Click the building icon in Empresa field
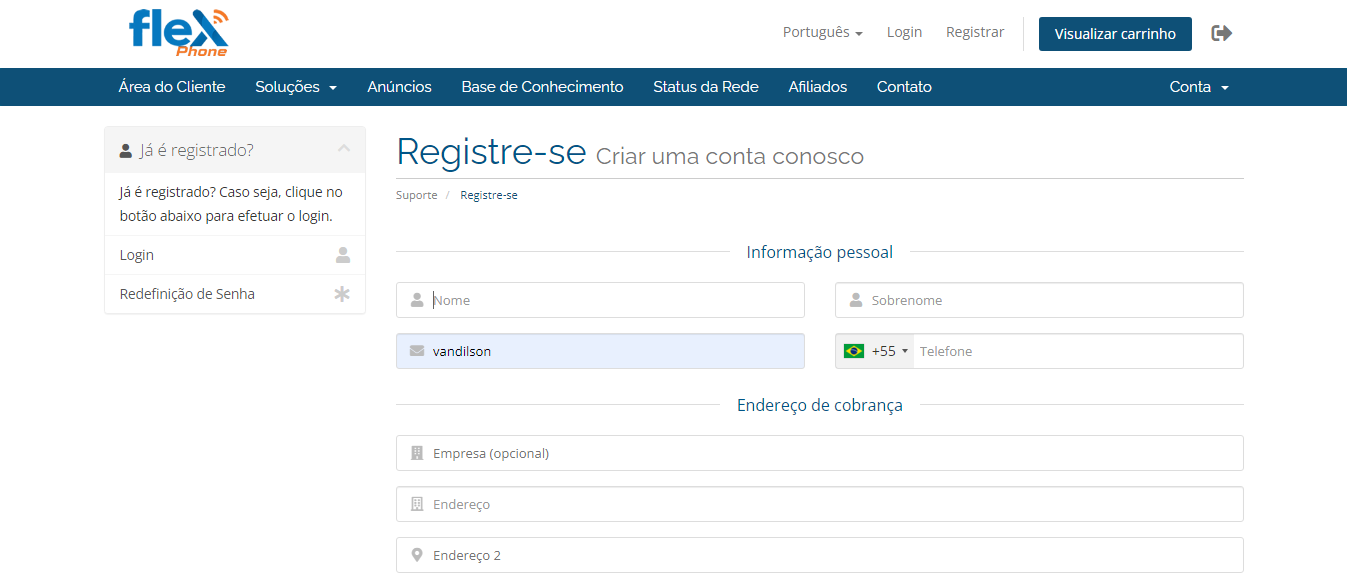Viewport: 1347px width, 585px height. [417, 453]
